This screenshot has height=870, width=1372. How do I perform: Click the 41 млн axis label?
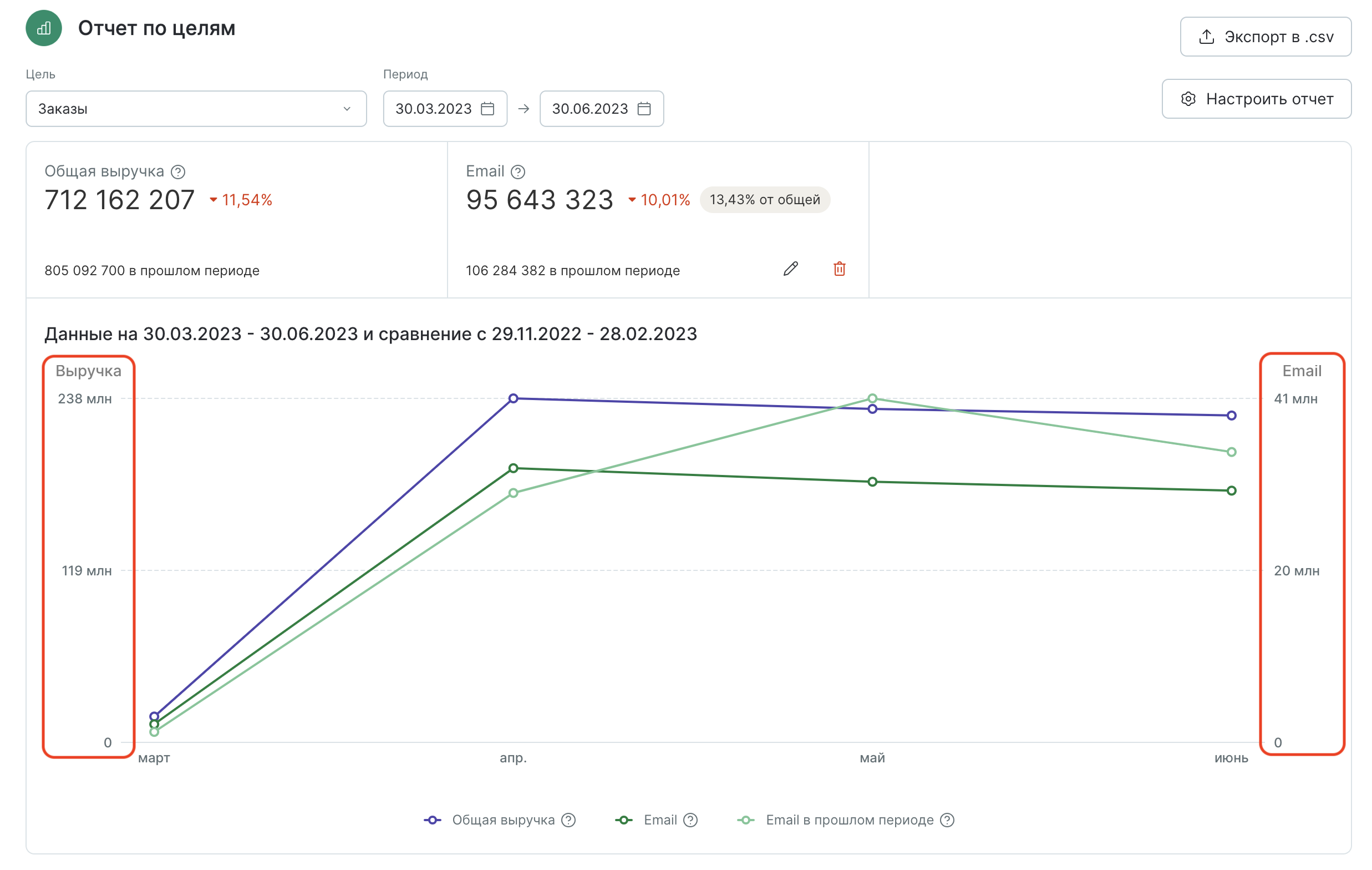1295,398
